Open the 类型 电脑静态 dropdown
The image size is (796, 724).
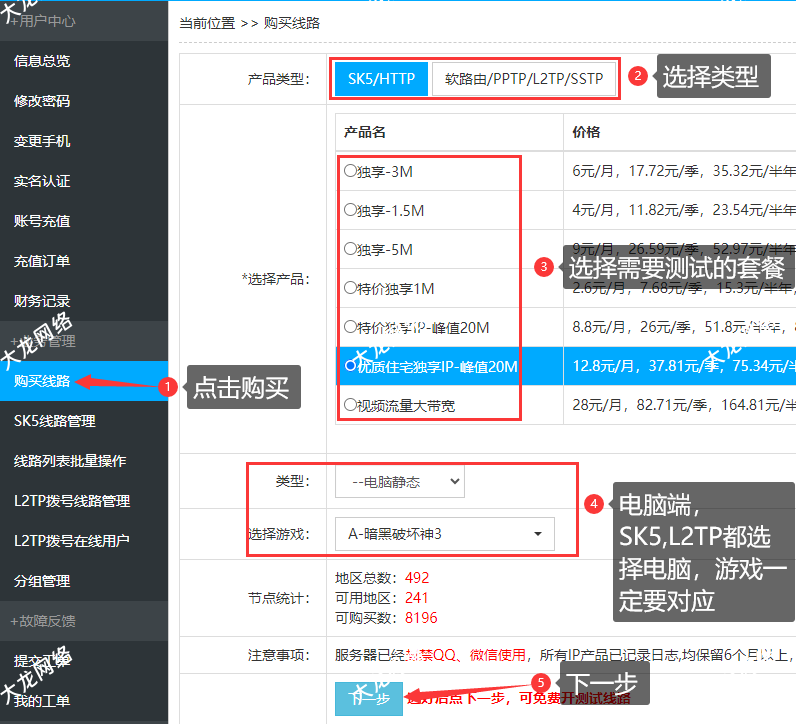click(x=399, y=482)
